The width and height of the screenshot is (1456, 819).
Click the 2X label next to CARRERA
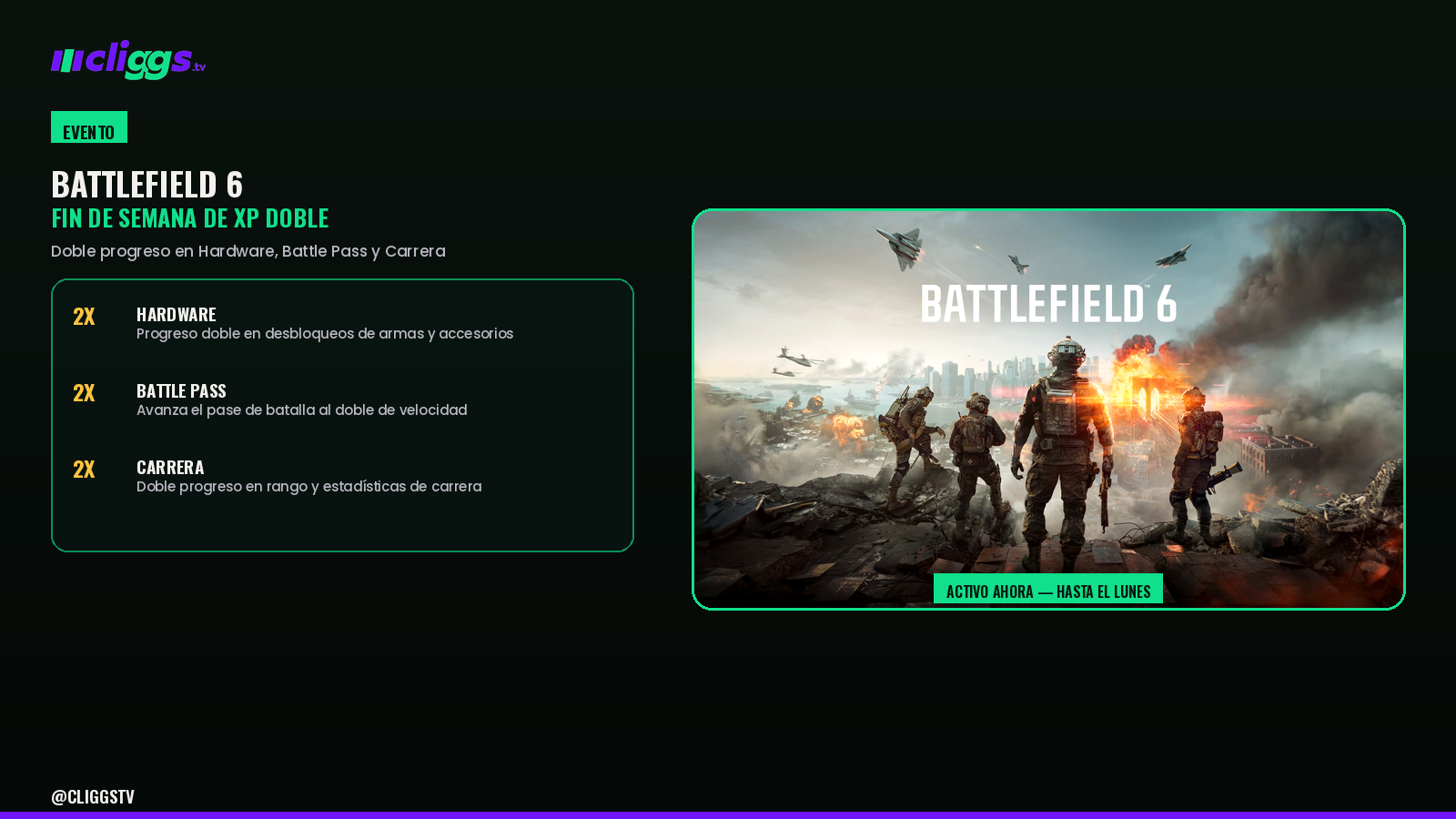pyautogui.click(x=84, y=470)
